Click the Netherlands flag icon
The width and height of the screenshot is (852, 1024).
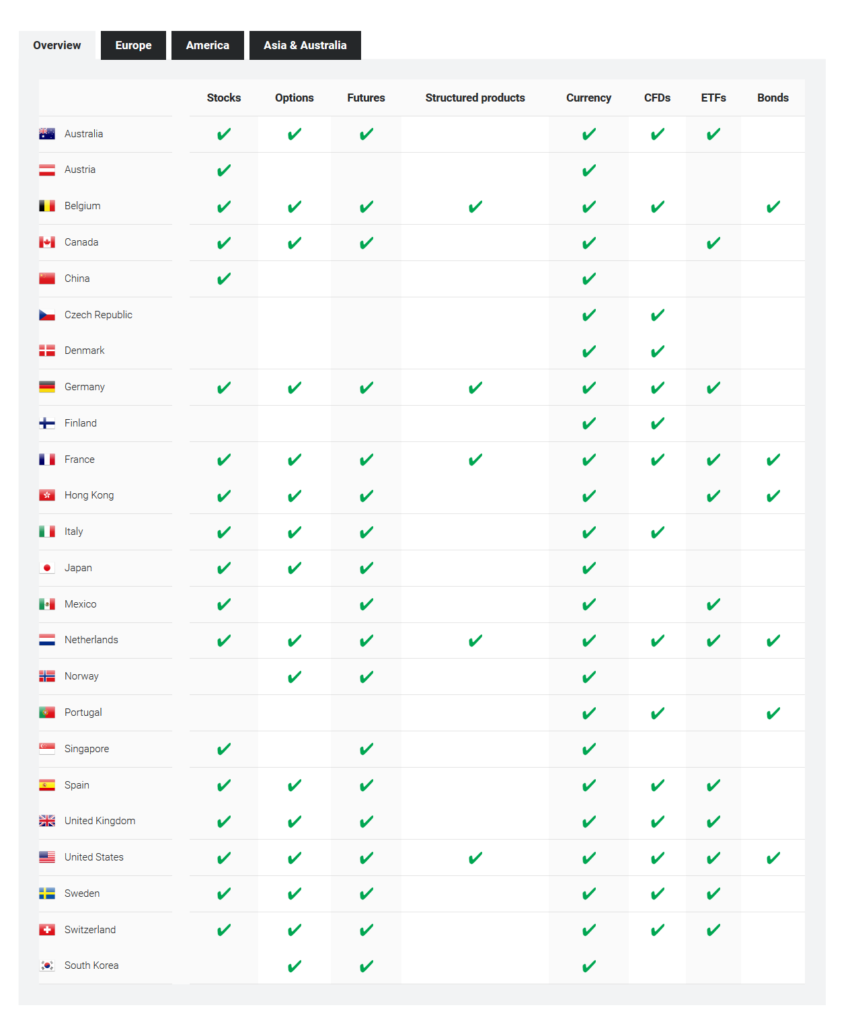coord(47,640)
